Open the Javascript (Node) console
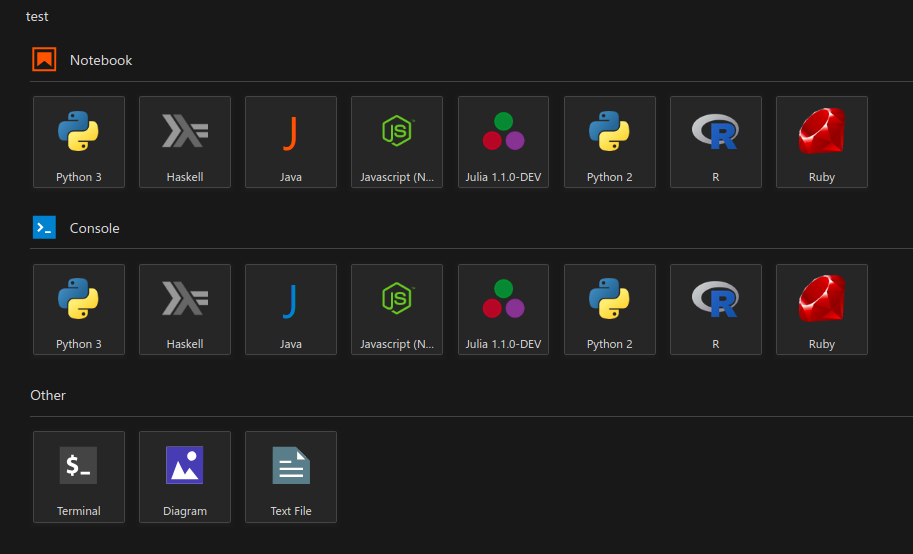Screen dimensions: 913x554 [x=397, y=309]
